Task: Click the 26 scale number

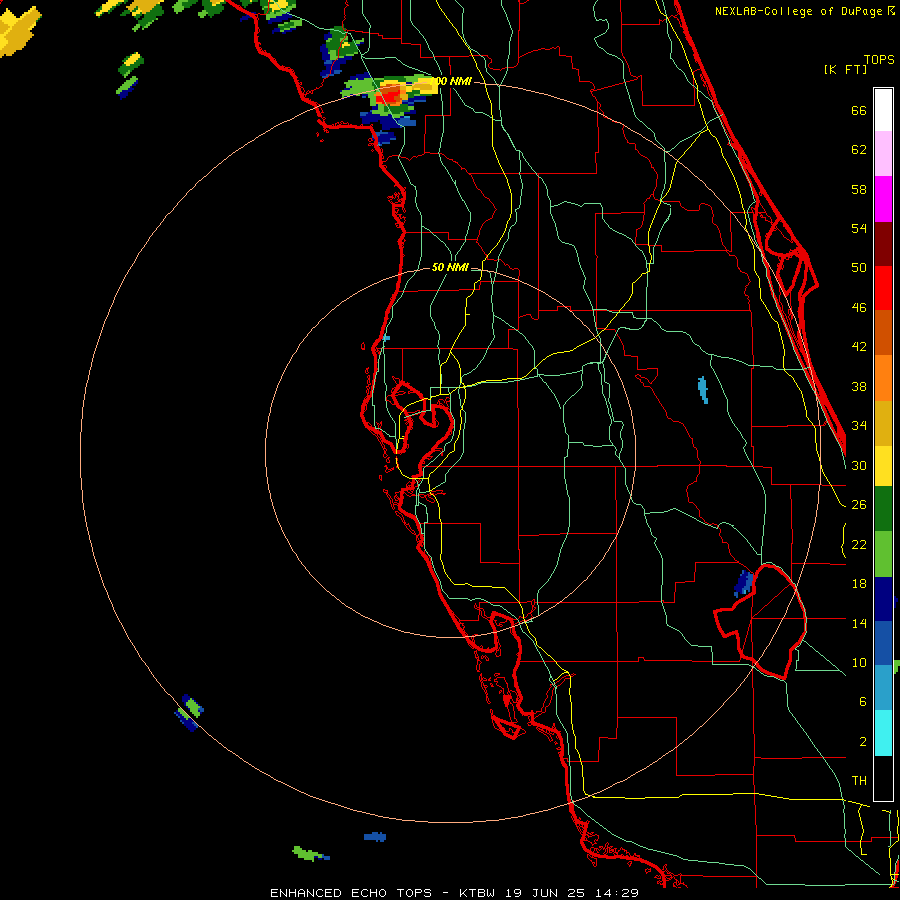Action: tap(859, 505)
